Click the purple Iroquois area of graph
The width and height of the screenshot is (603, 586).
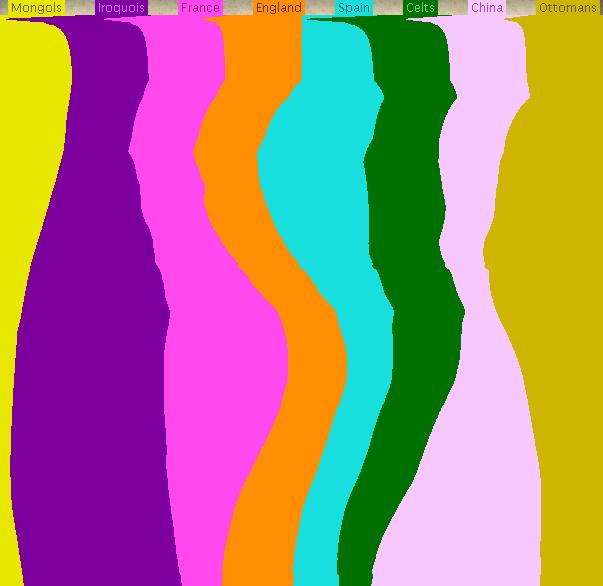(x=92, y=346)
